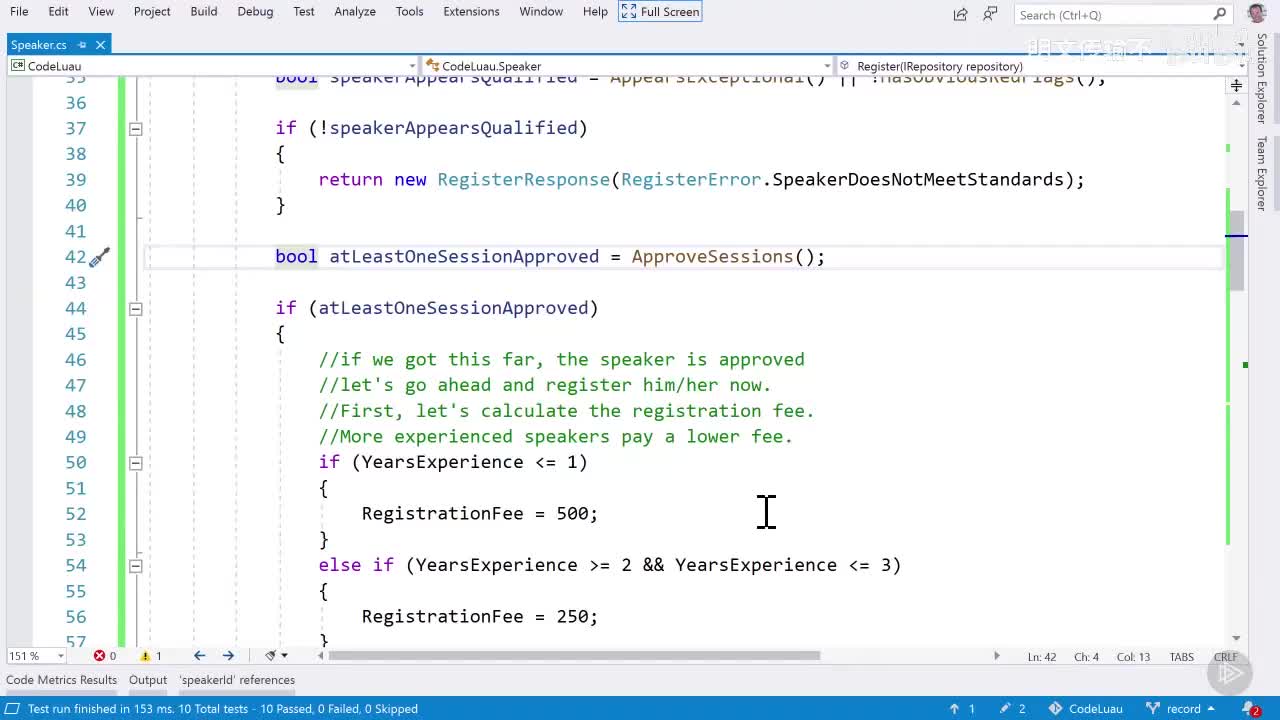The height and width of the screenshot is (720, 1280).
Task: Click the pending changes pencil showing 2
Action: tap(1013, 709)
